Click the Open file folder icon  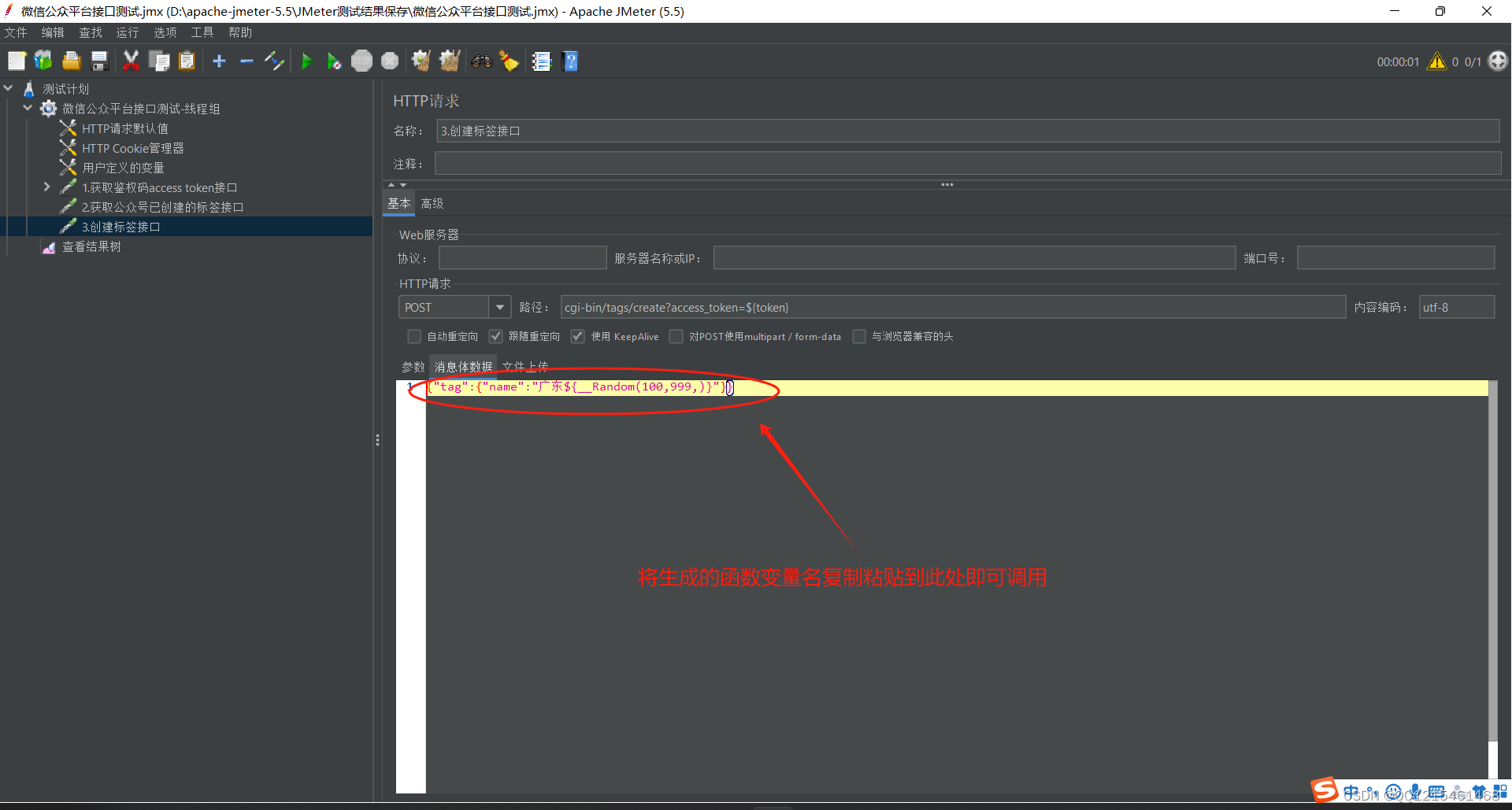click(x=72, y=61)
